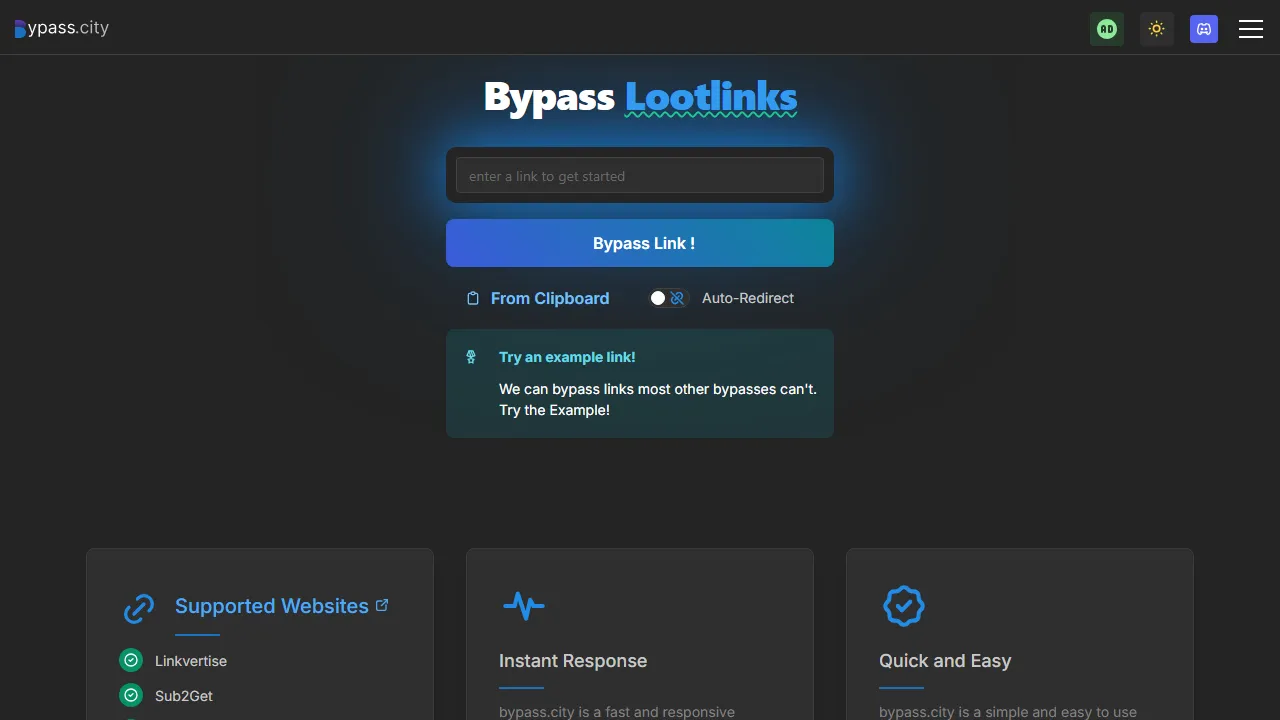Viewport: 1280px width, 720px height.
Task: Click the bypass.city logo
Action: (61, 28)
